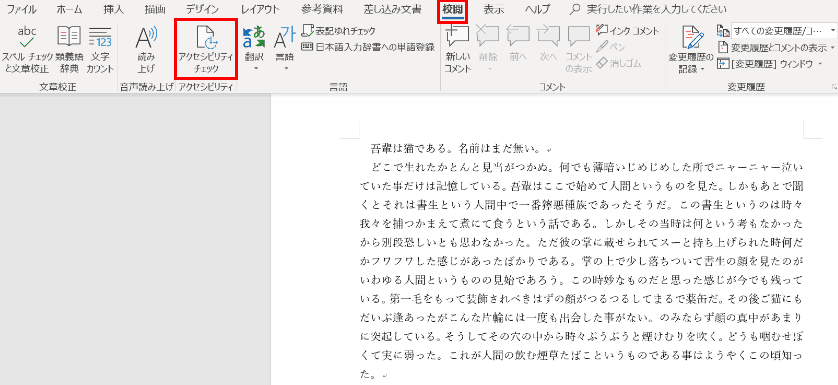Click line starting かフワフワした感じがあった
838x385 pixels.
(x=581, y=261)
